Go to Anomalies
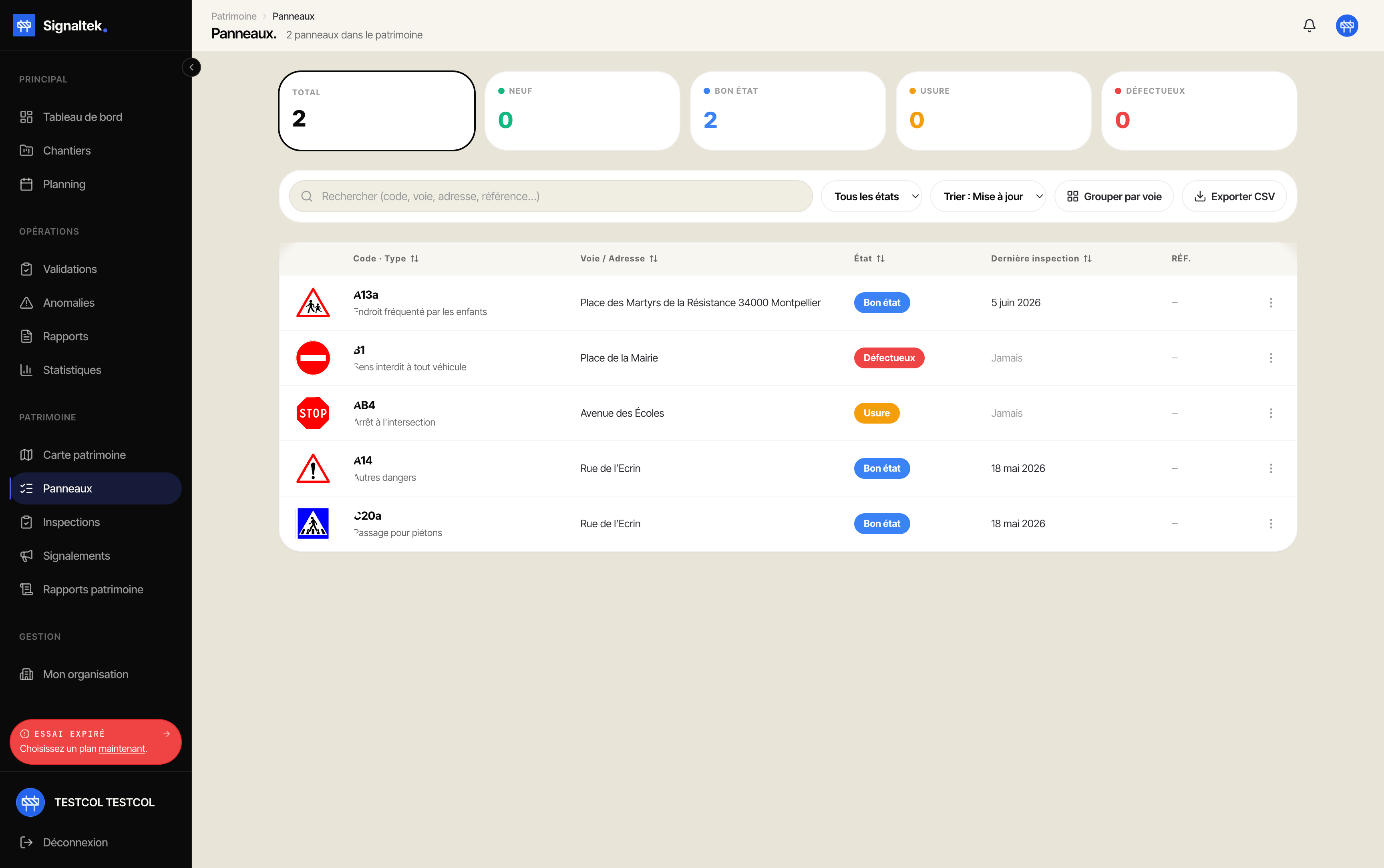This screenshot has width=1384, height=868. [x=96, y=303]
